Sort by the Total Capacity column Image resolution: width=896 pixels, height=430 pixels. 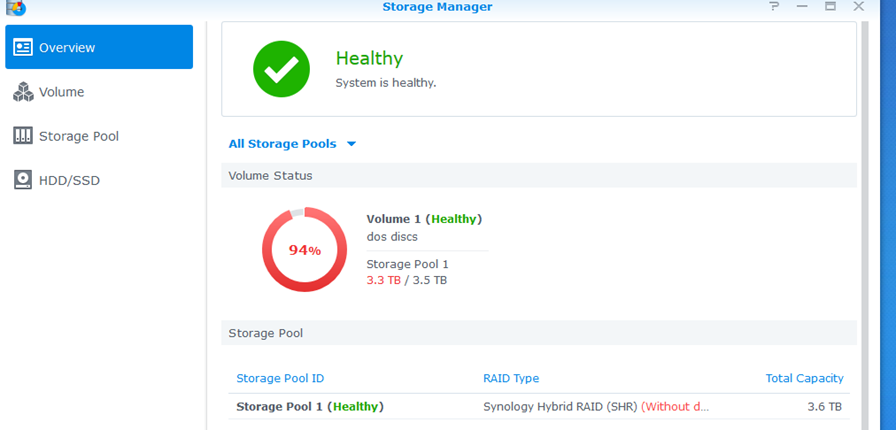click(804, 379)
